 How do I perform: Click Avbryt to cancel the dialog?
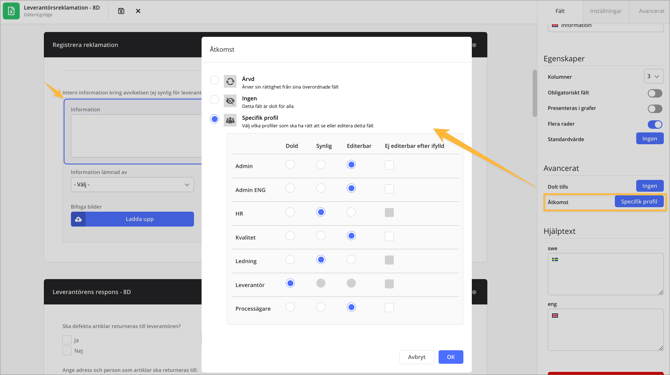click(417, 357)
